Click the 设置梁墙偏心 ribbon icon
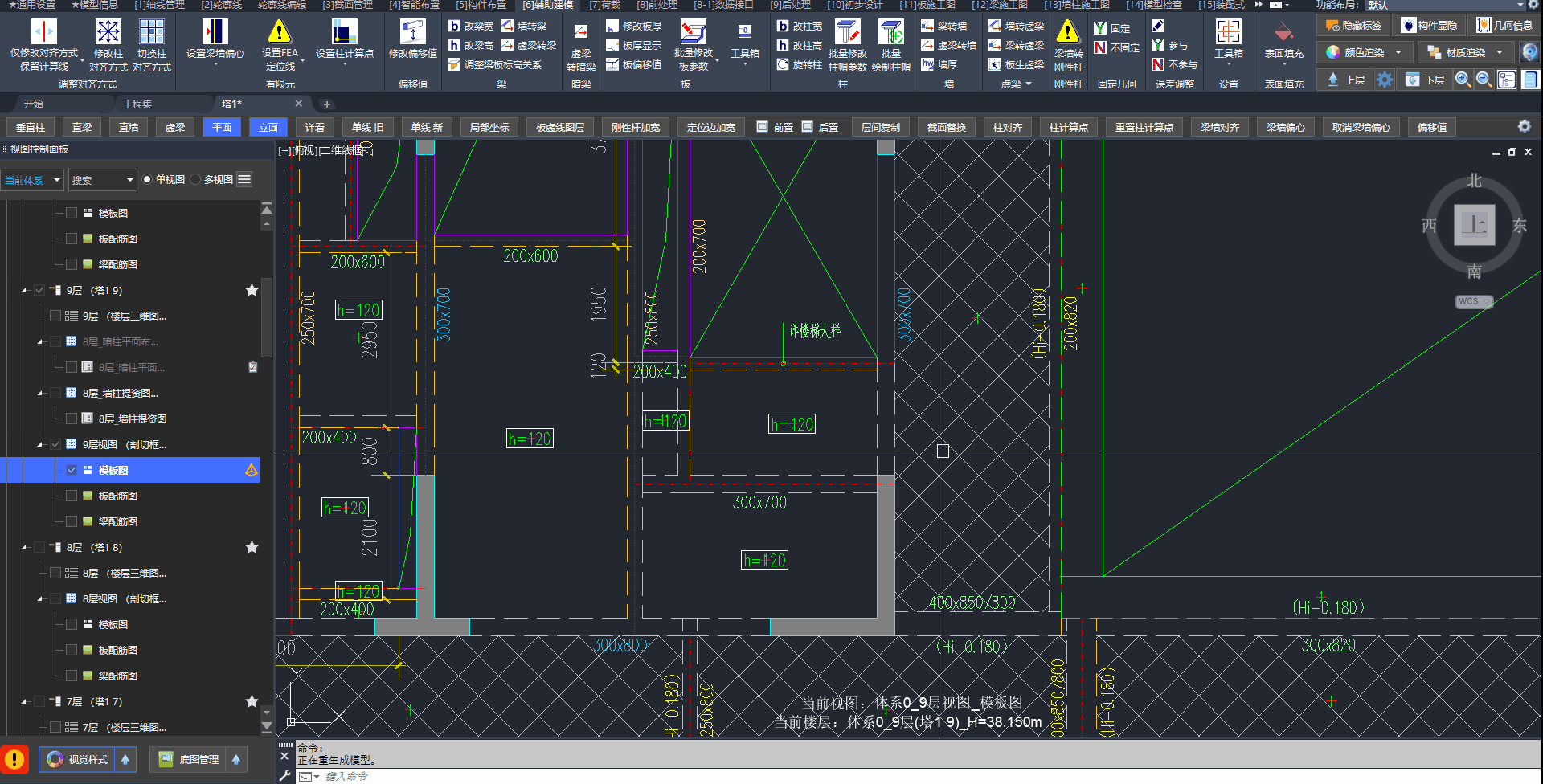This screenshot has width=1543, height=784. (x=215, y=32)
